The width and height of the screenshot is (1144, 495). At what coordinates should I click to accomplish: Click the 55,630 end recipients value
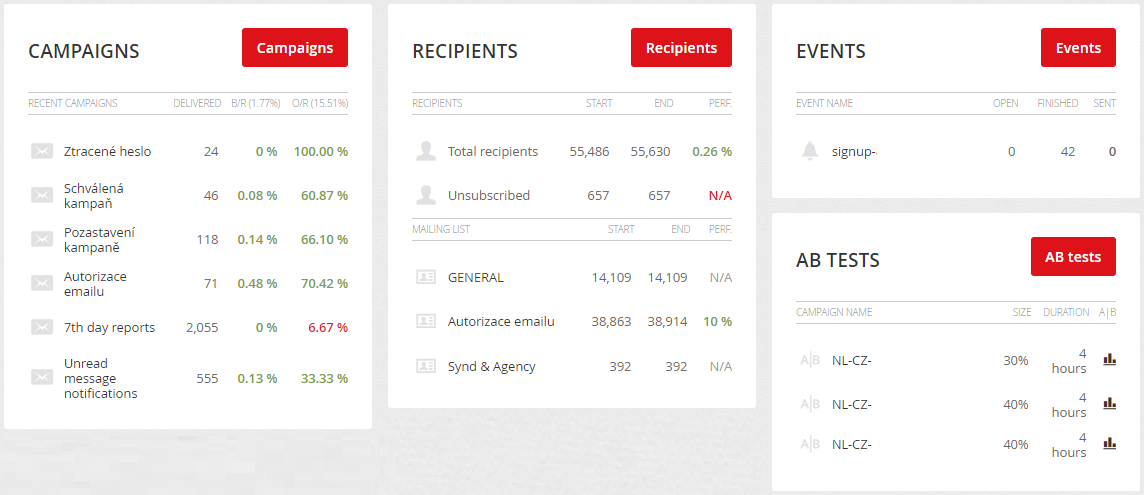651,152
